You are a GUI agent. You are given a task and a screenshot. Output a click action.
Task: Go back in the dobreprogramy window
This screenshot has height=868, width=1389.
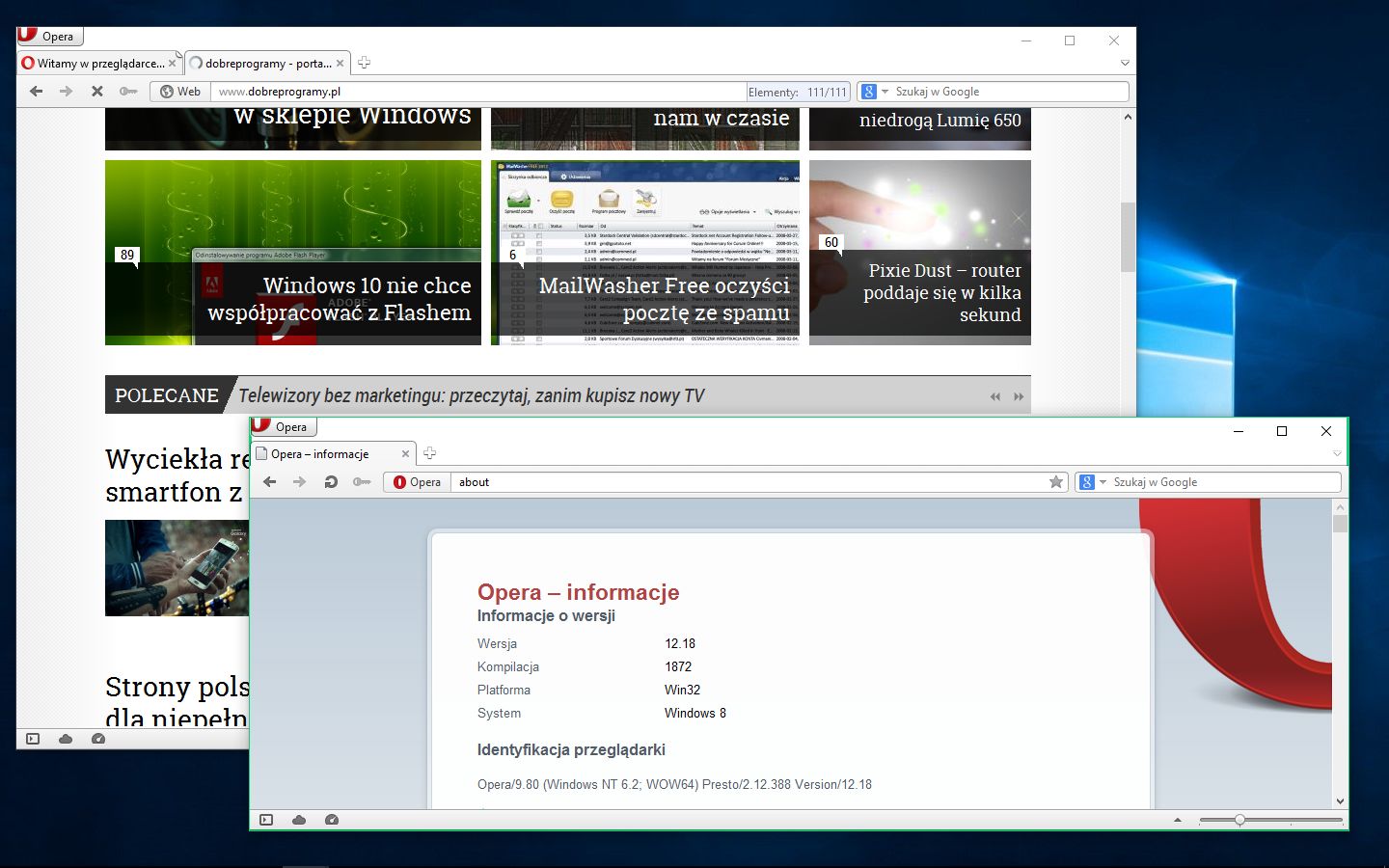pyautogui.click(x=36, y=92)
